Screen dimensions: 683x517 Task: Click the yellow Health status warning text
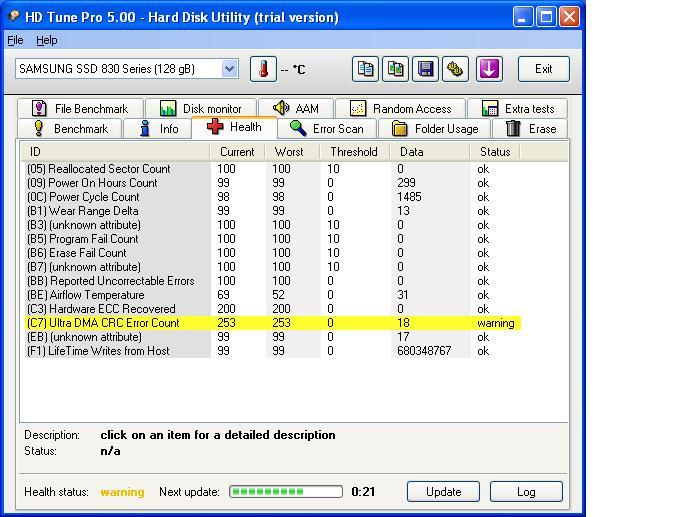tap(122, 492)
